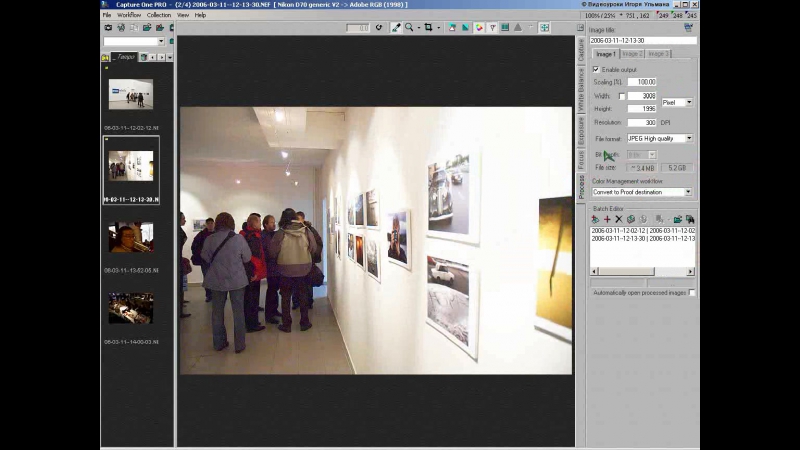Open the Collection menu

pos(159,15)
